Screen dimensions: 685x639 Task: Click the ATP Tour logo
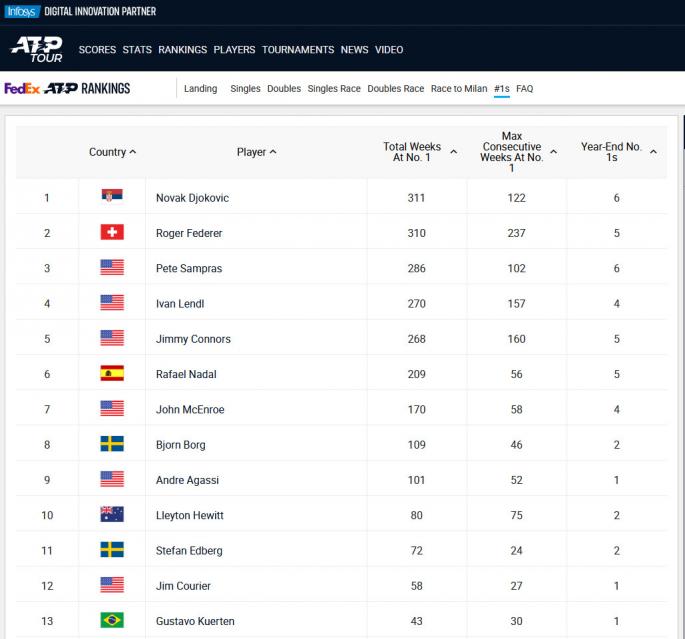[37, 49]
